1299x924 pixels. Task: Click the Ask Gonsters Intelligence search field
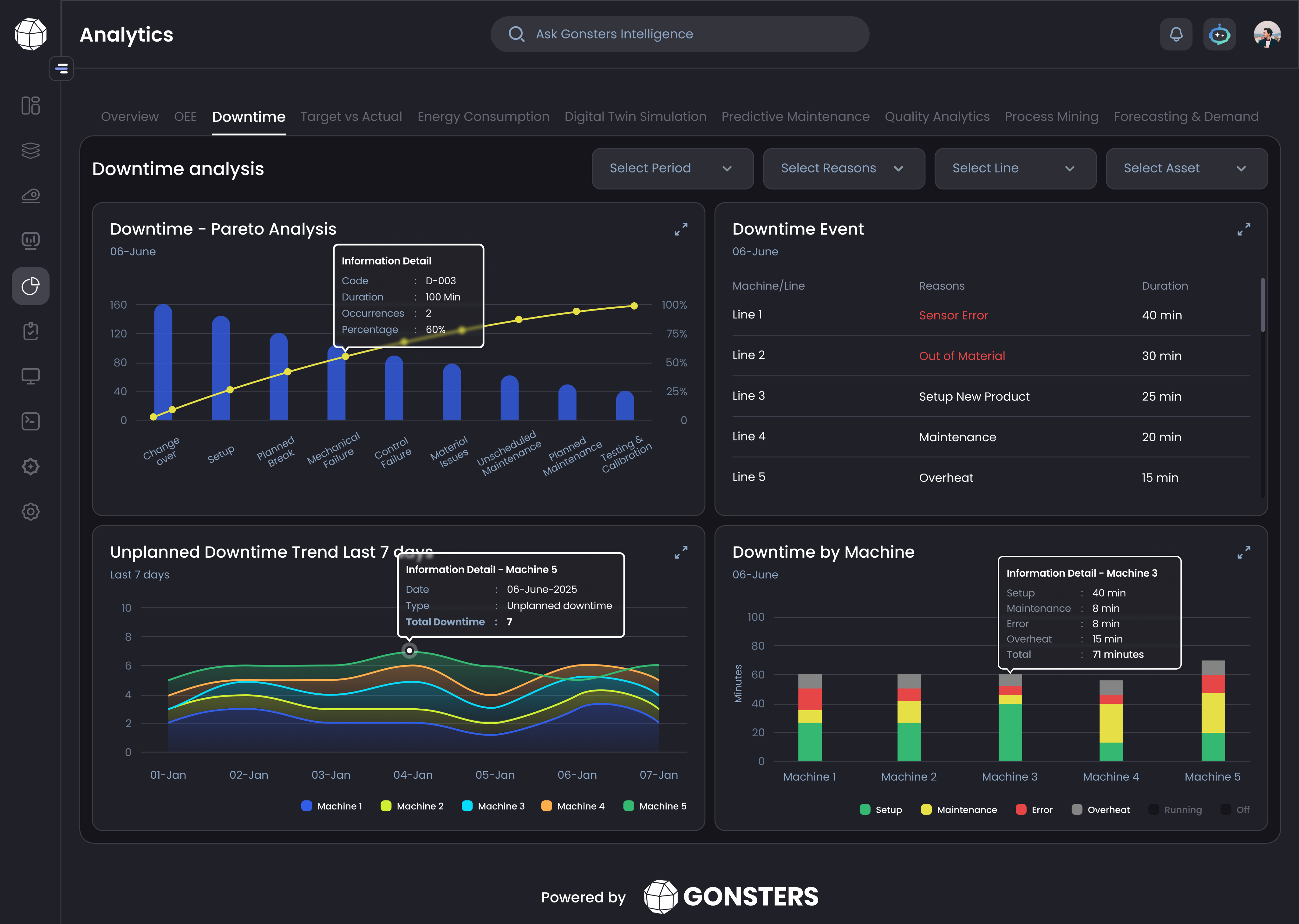pos(680,34)
